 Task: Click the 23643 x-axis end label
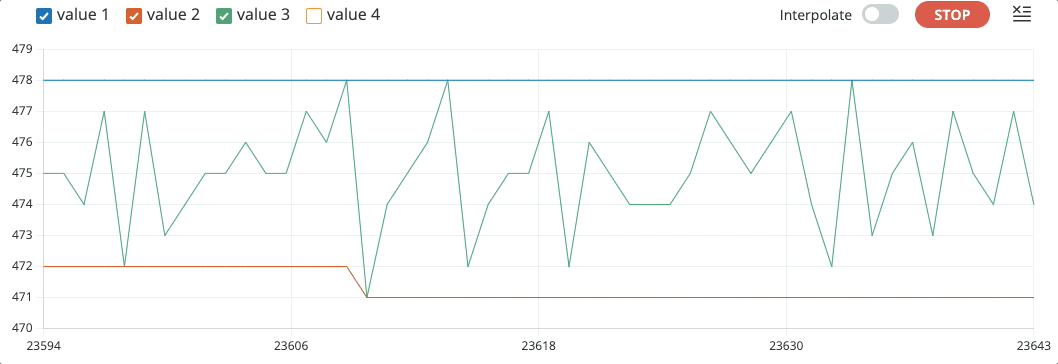point(1034,346)
